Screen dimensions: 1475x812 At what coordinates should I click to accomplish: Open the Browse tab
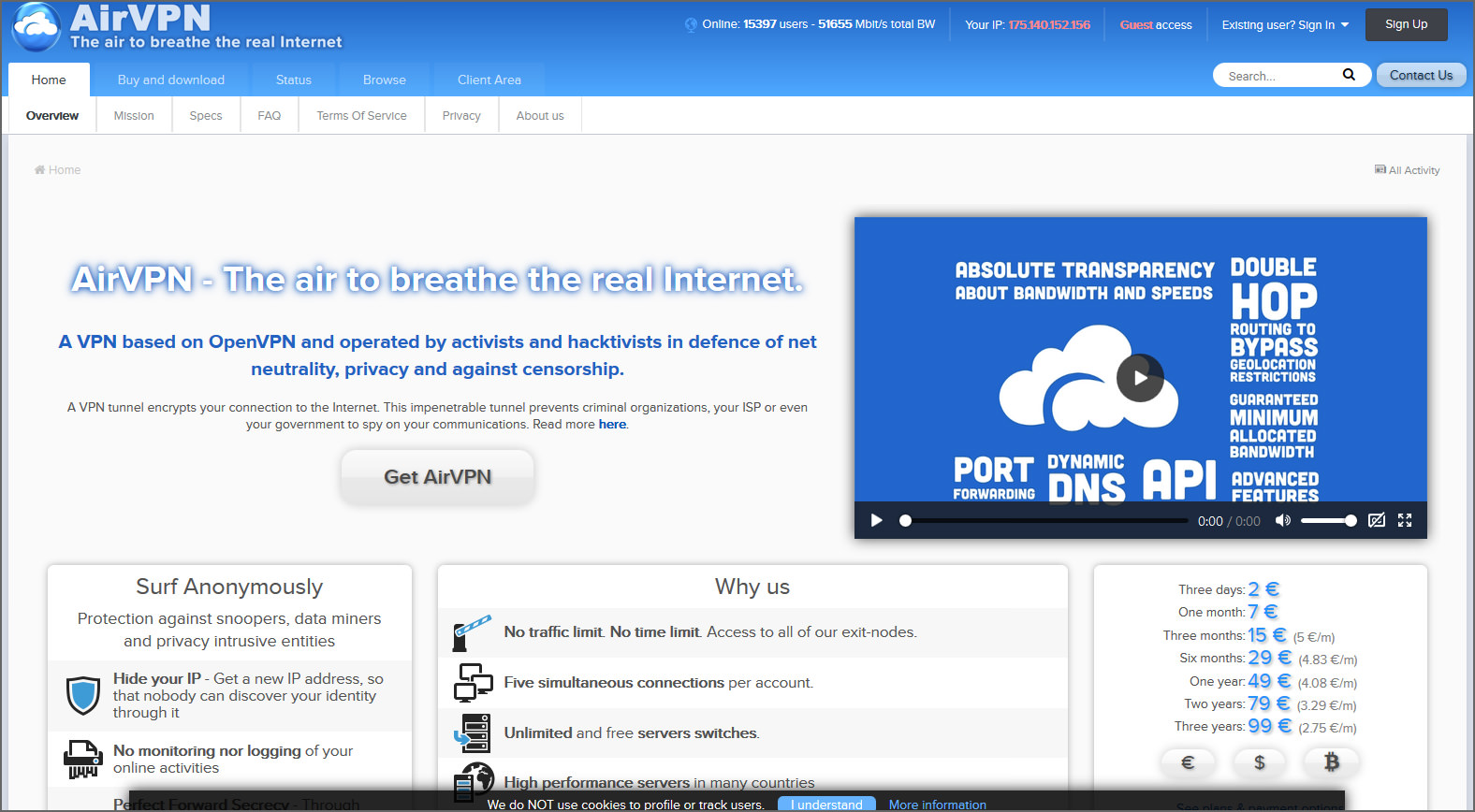(385, 80)
